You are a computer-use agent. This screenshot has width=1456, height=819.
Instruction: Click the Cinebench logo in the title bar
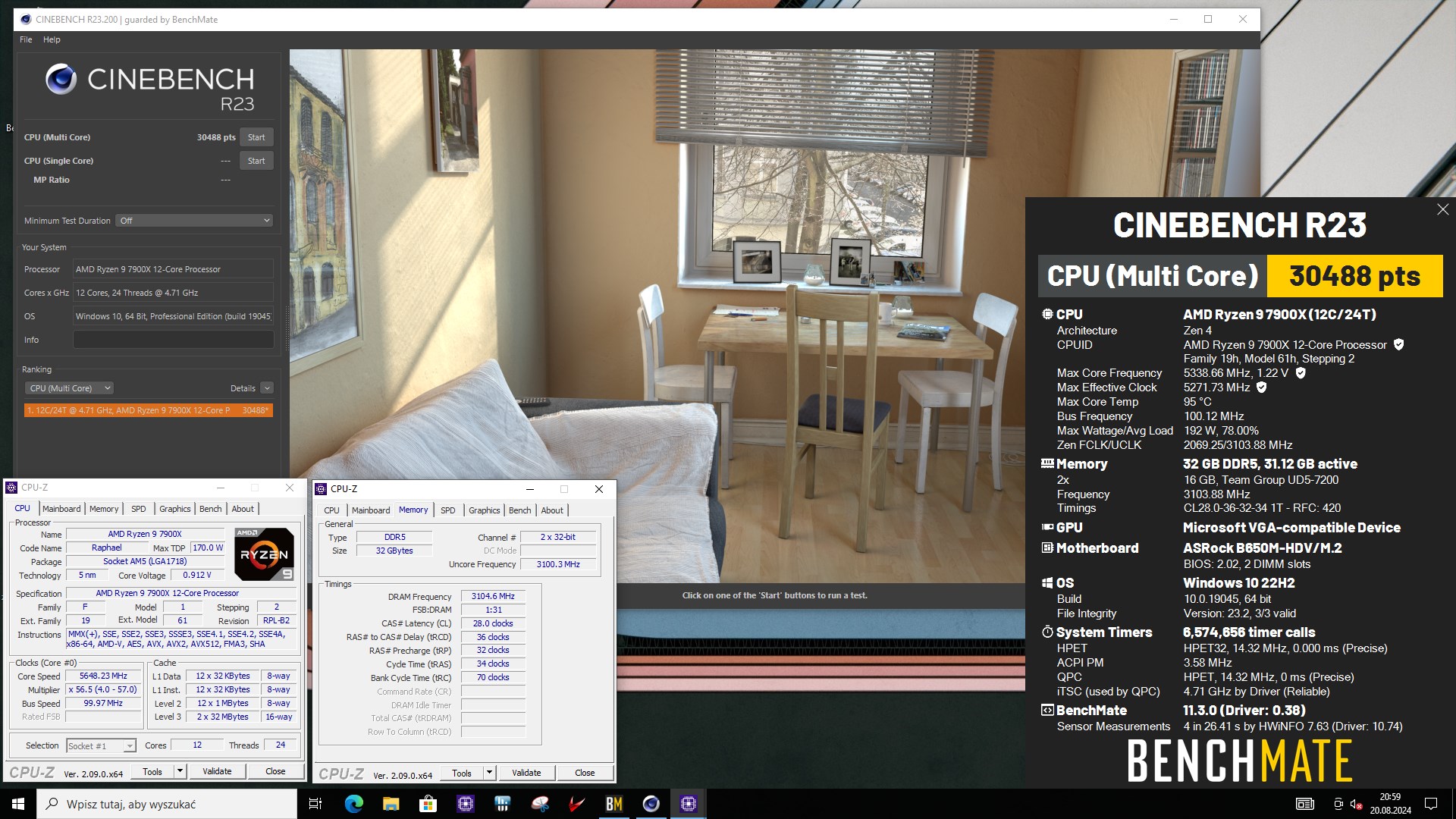(25, 19)
